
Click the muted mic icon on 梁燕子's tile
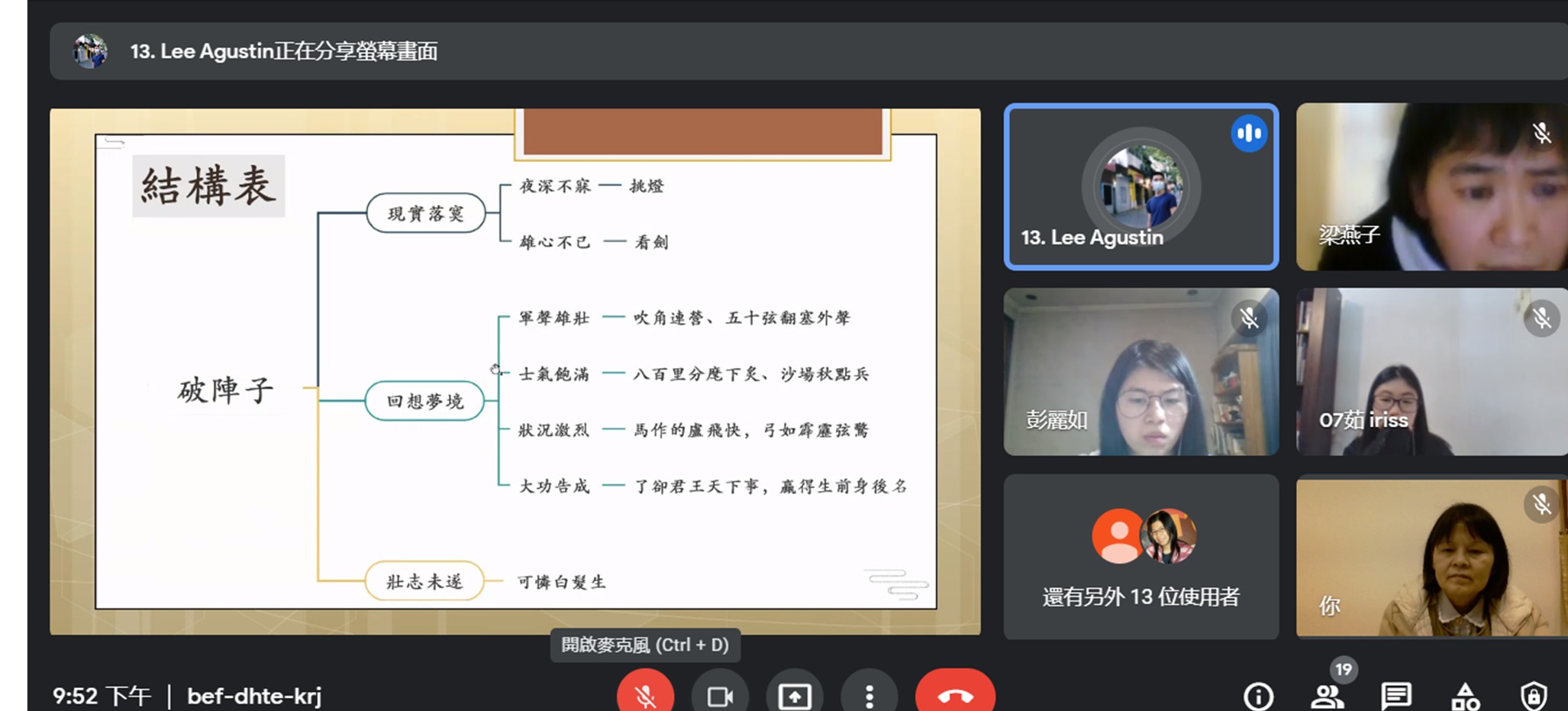pyautogui.click(x=1542, y=133)
